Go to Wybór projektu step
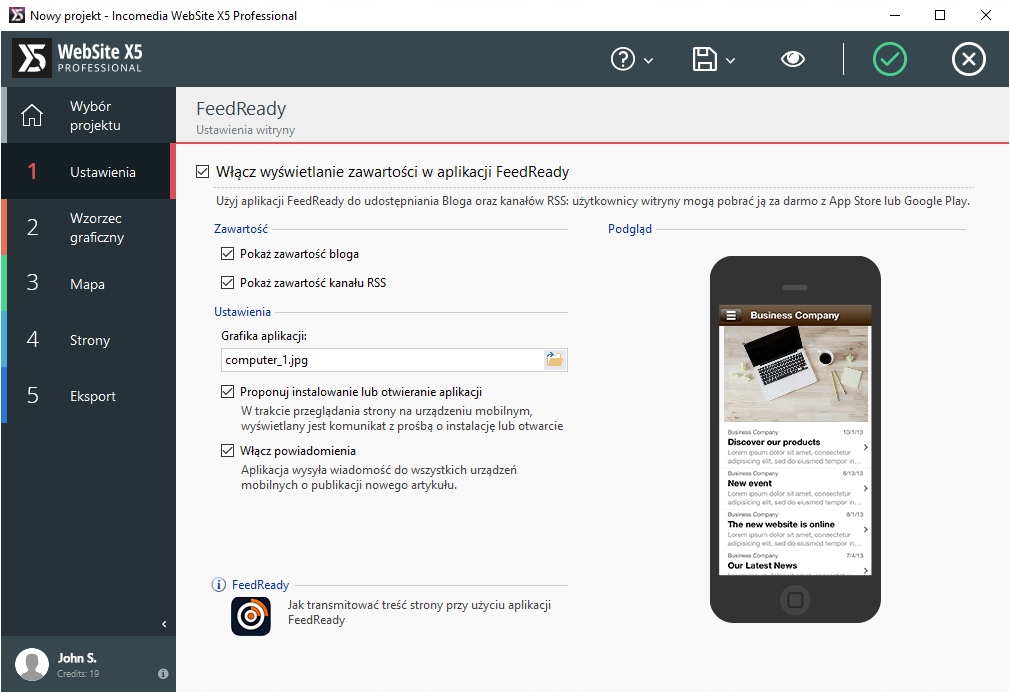The height and width of the screenshot is (693, 1010). [88, 115]
